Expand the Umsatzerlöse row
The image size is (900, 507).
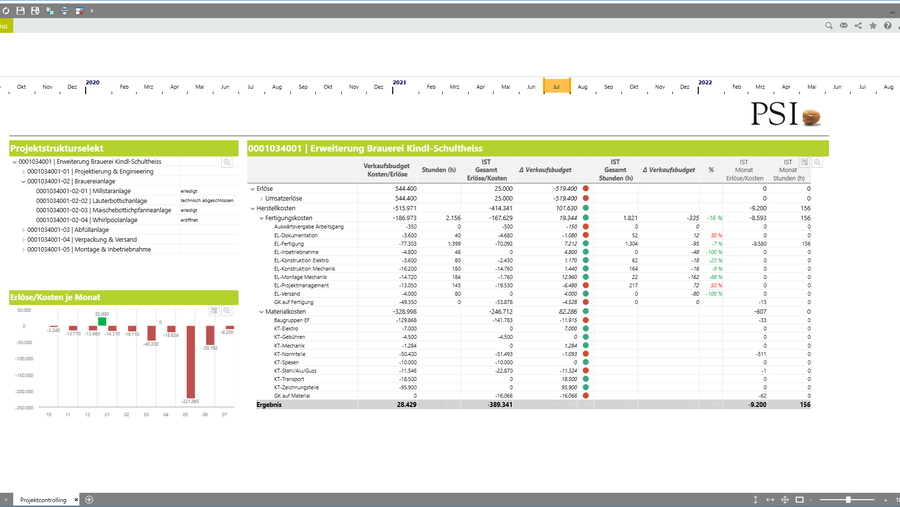coord(261,198)
